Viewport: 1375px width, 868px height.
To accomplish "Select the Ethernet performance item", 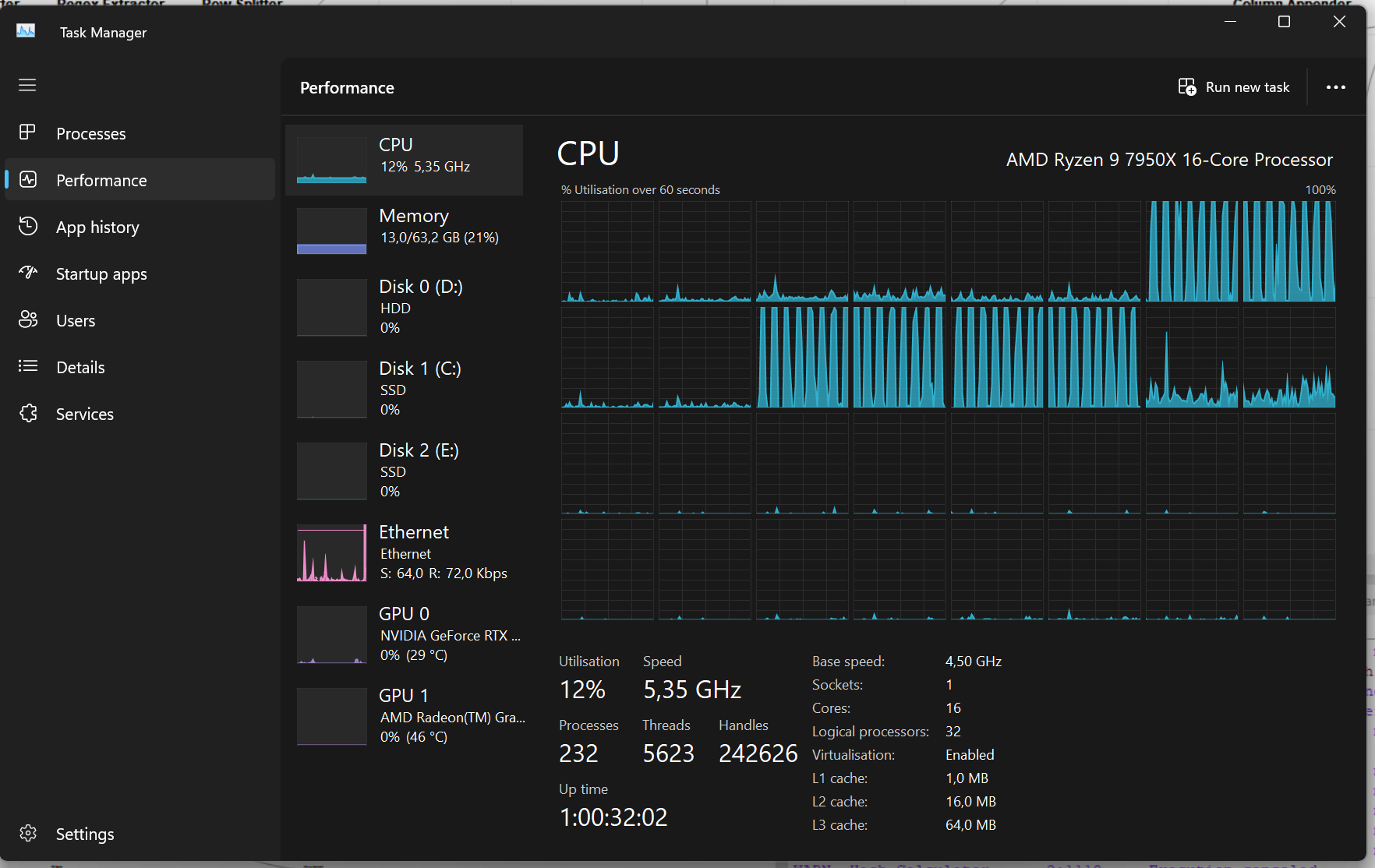I will tap(404, 552).
